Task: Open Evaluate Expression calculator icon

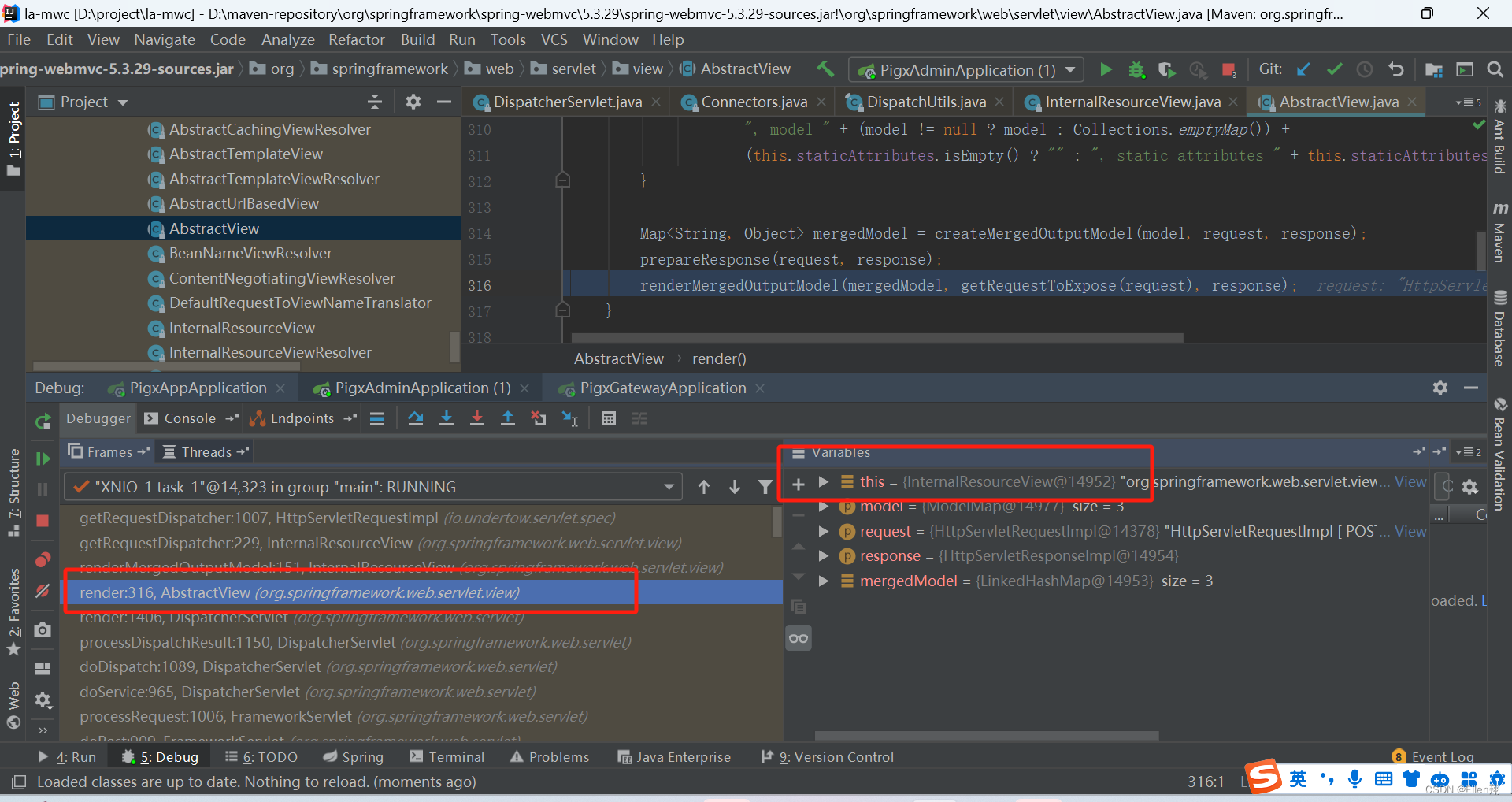Action: pyautogui.click(x=608, y=418)
